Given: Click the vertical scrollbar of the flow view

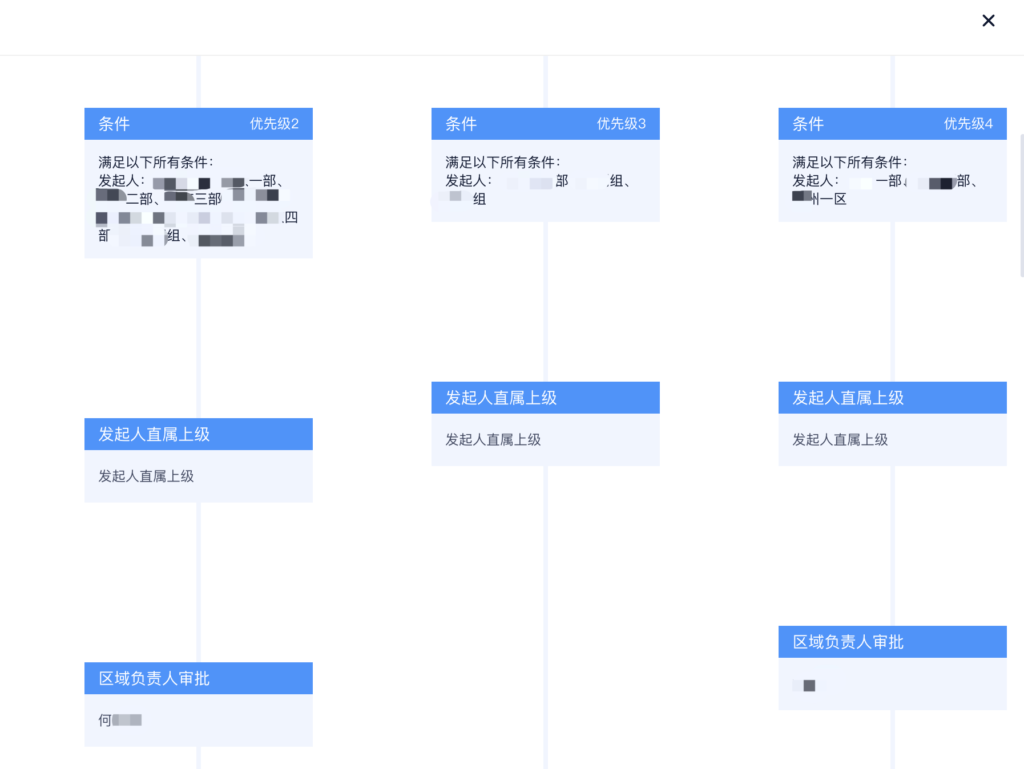Looking at the screenshot, I should 1020,205.
